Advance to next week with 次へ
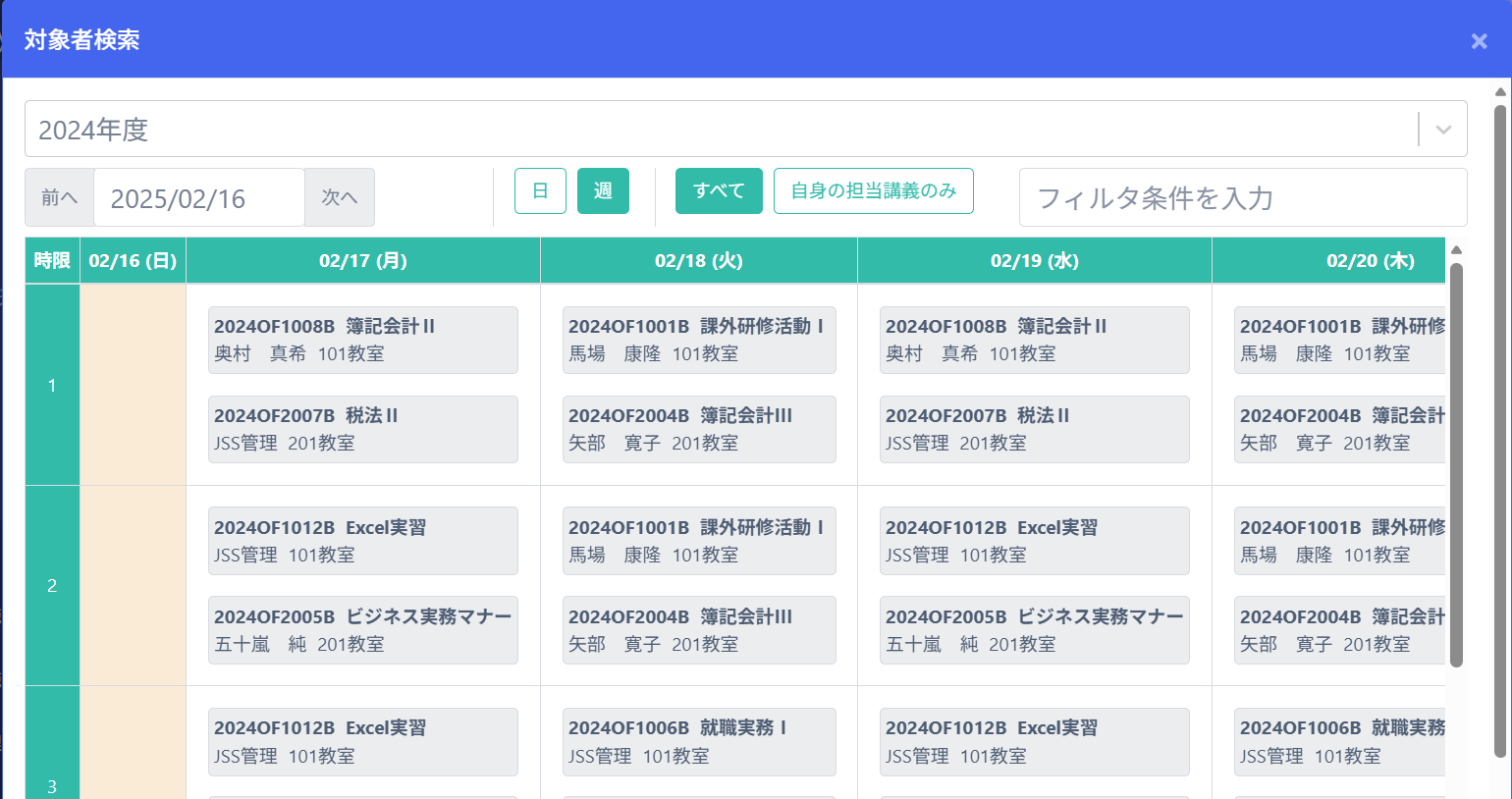Screen dimensions: 1512x799 [x=340, y=197]
